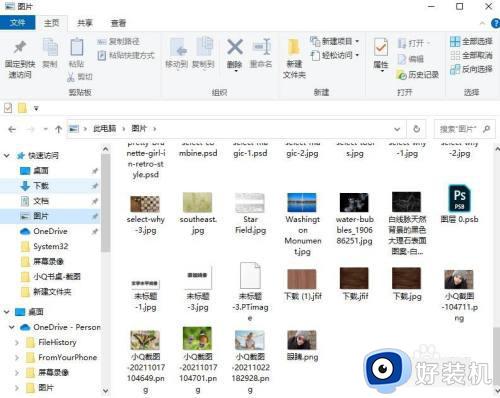Click the Copy to icon
This screenshot has height=398, width=500.
(x=203, y=53)
